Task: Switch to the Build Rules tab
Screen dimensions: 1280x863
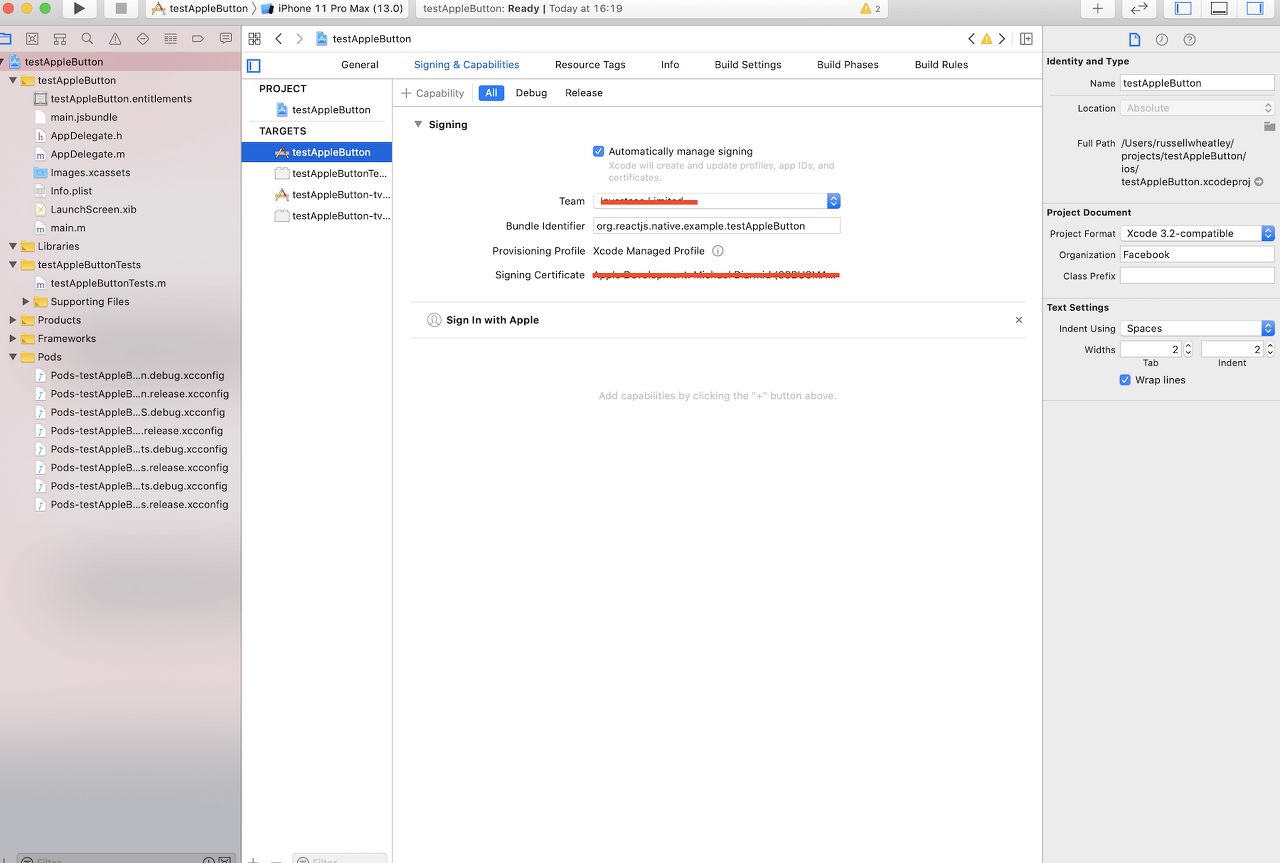Action: pos(942,65)
